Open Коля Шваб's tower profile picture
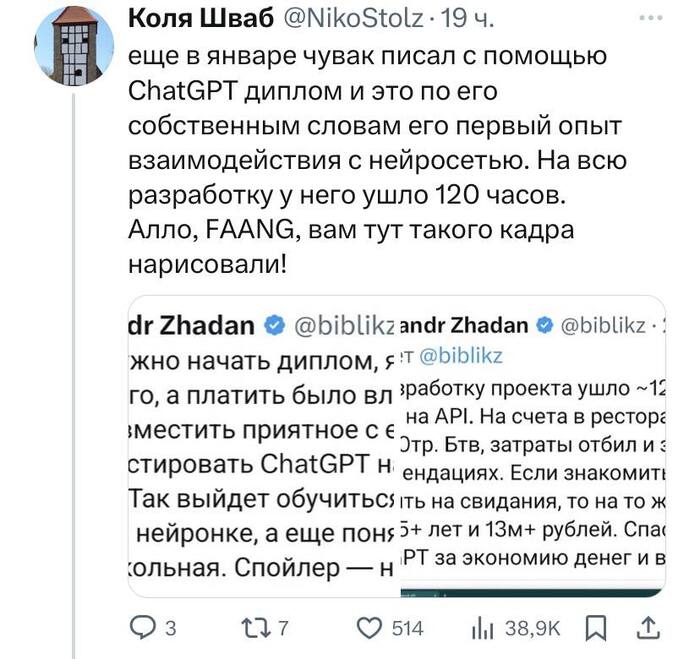The image size is (700, 659). (72, 43)
